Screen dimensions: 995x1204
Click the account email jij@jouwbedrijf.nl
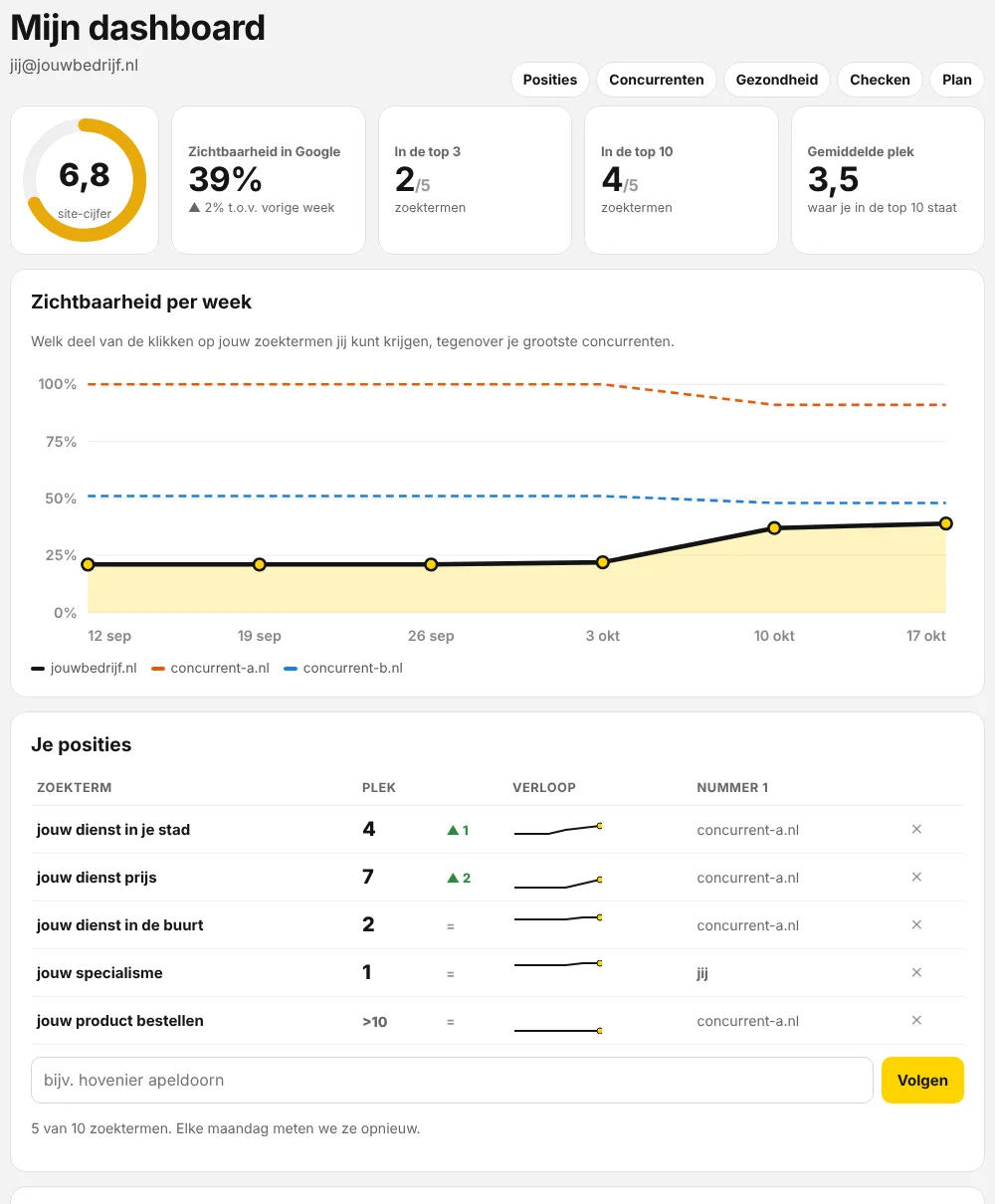coord(75,65)
